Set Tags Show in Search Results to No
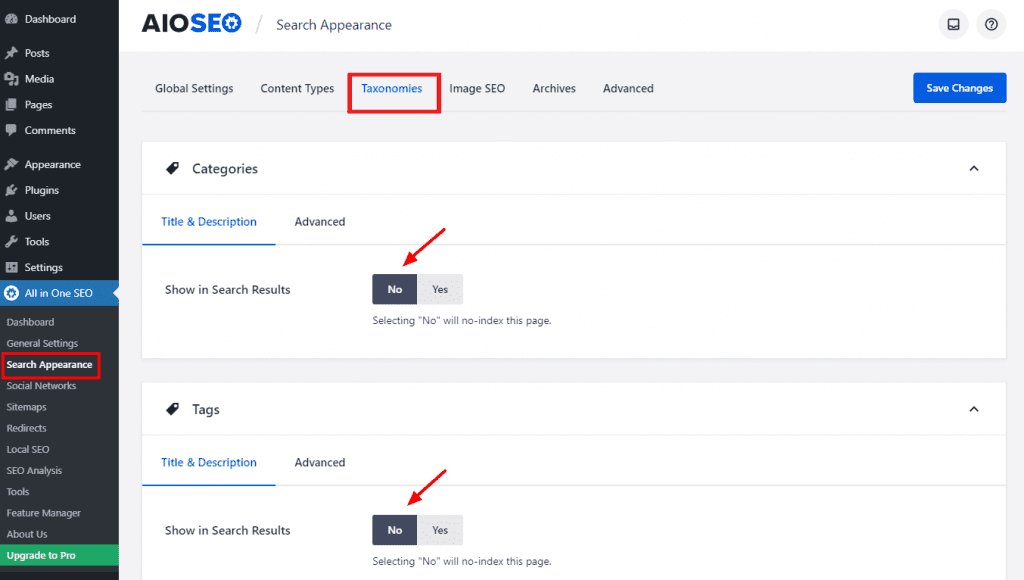 [x=394, y=530]
